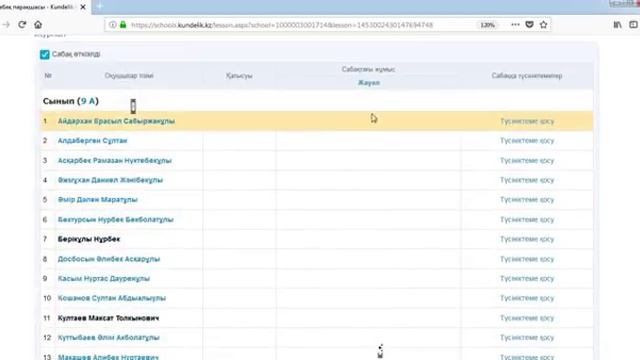Toggle the Firefox sidebar icon

coord(633,25)
